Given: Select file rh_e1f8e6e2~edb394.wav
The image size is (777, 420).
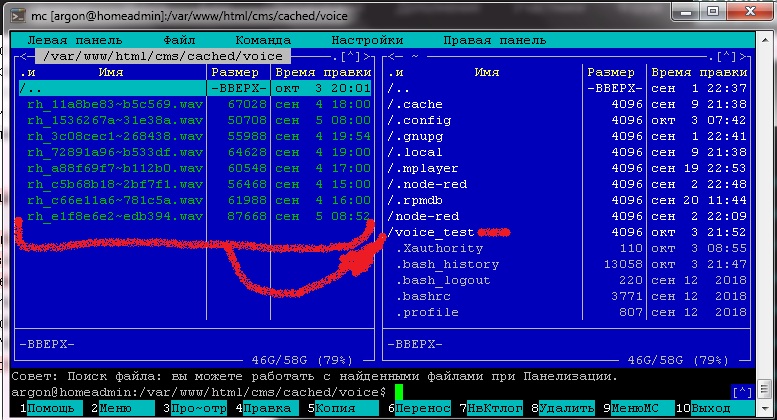Looking at the screenshot, I should (115, 216).
